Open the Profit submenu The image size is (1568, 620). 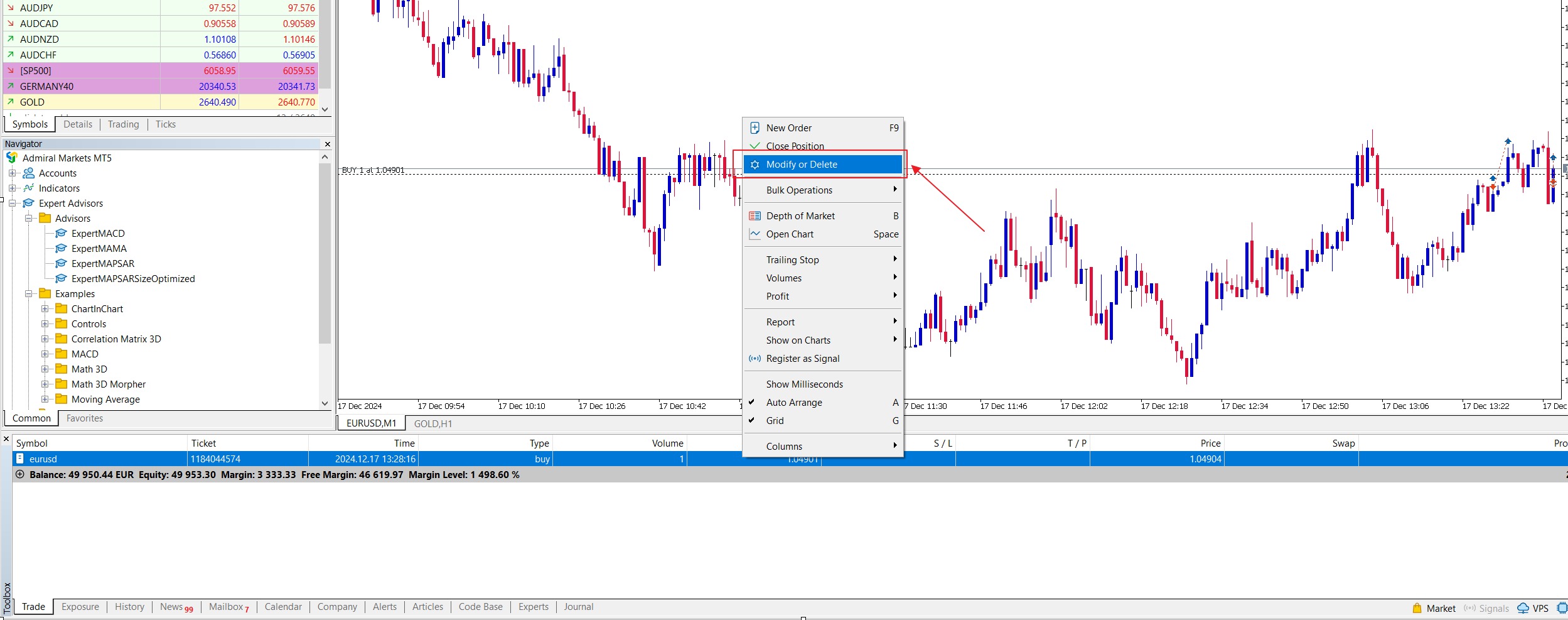point(823,296)
